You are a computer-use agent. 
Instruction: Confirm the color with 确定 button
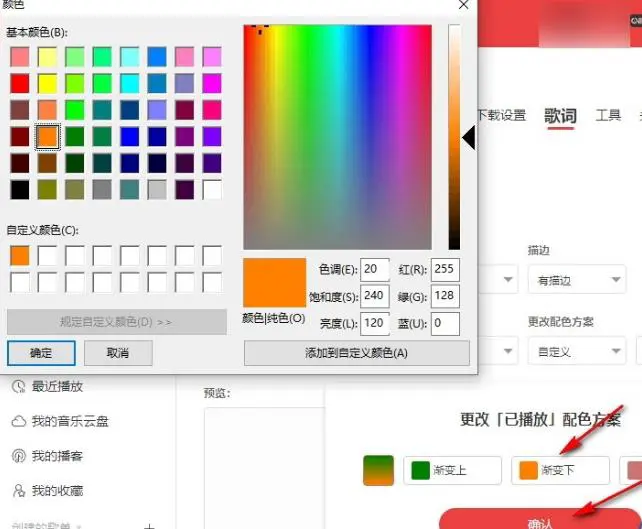(41, 353)
